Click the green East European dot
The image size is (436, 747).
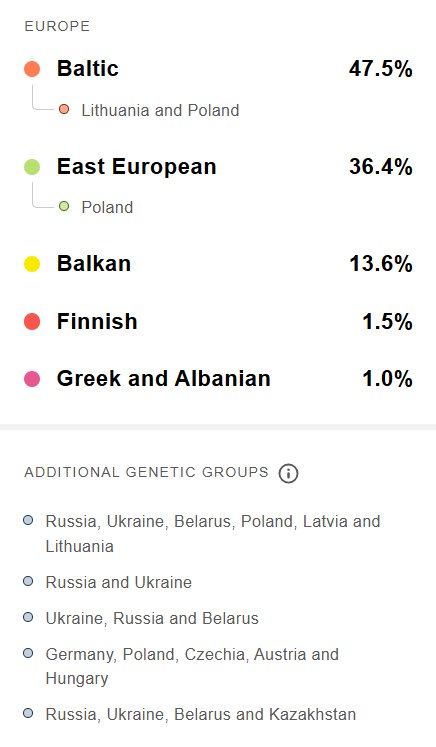coord(32,167)
